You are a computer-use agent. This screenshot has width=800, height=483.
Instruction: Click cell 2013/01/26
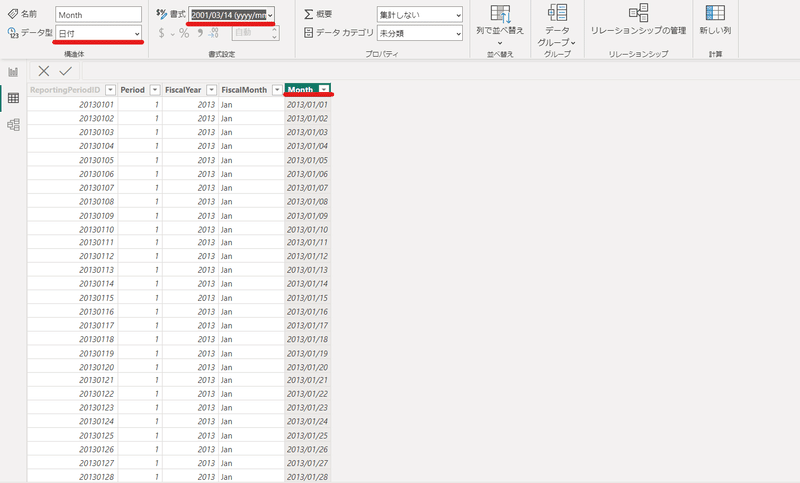pyautogui.click(x=308, y=449)
